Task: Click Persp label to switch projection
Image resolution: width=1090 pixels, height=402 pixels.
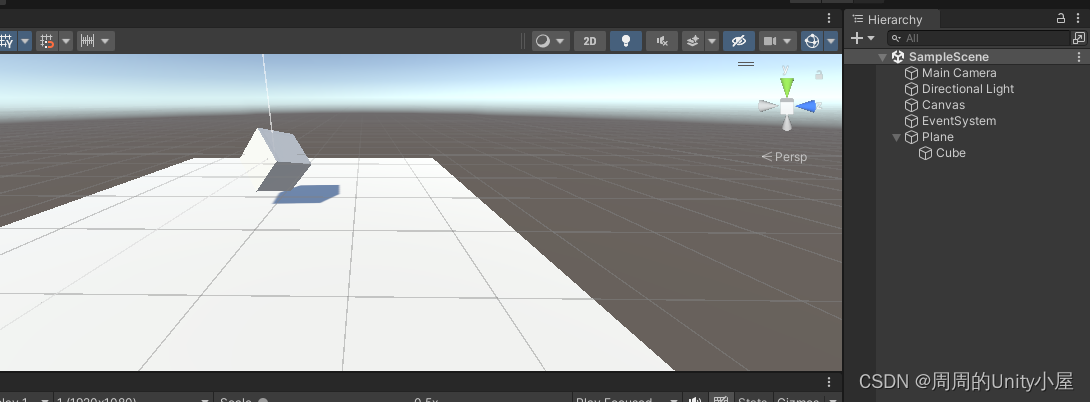Action: point(790,157)
